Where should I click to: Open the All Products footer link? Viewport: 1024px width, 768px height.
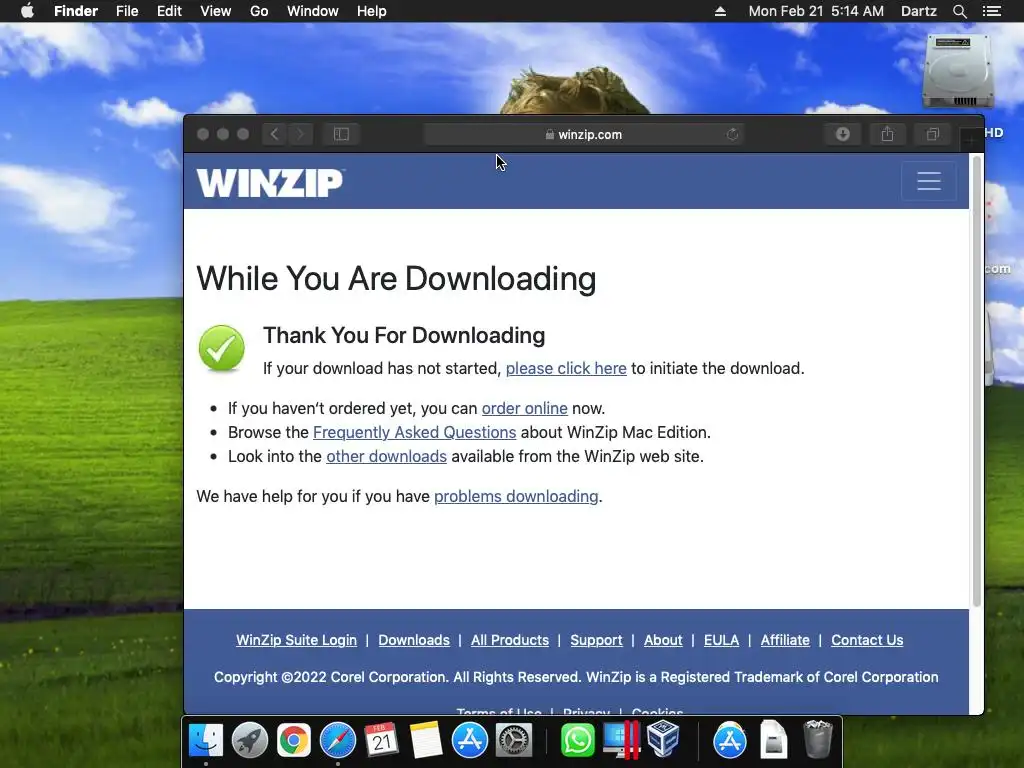click(510, 640)
